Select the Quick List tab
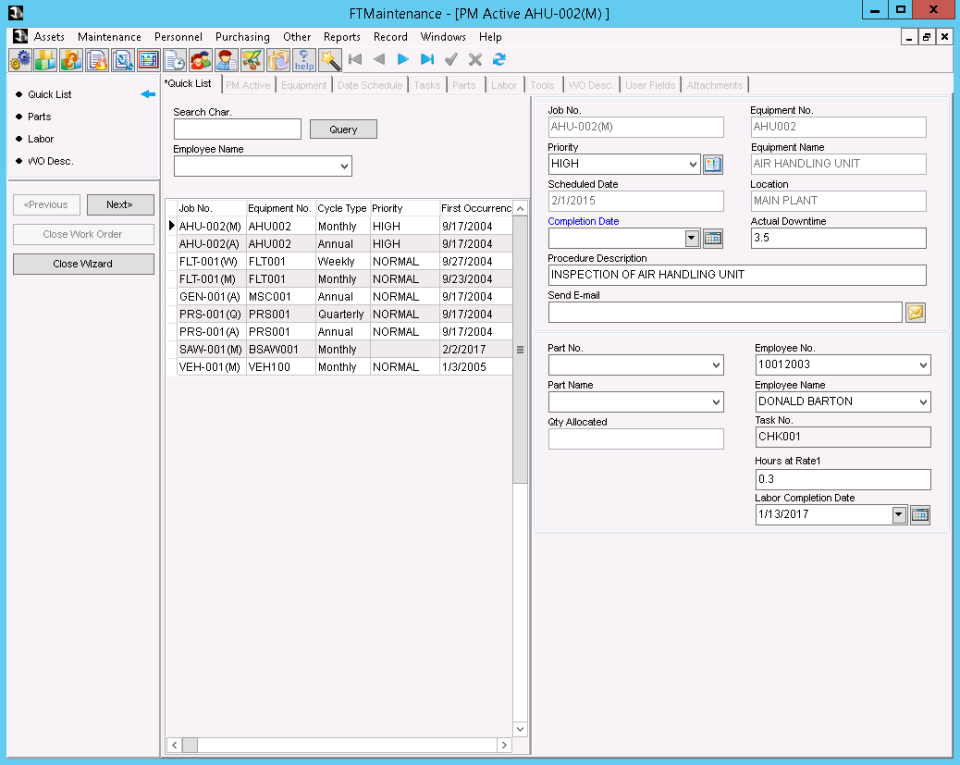This screenshot has height=765, width=960. point(189,84)
